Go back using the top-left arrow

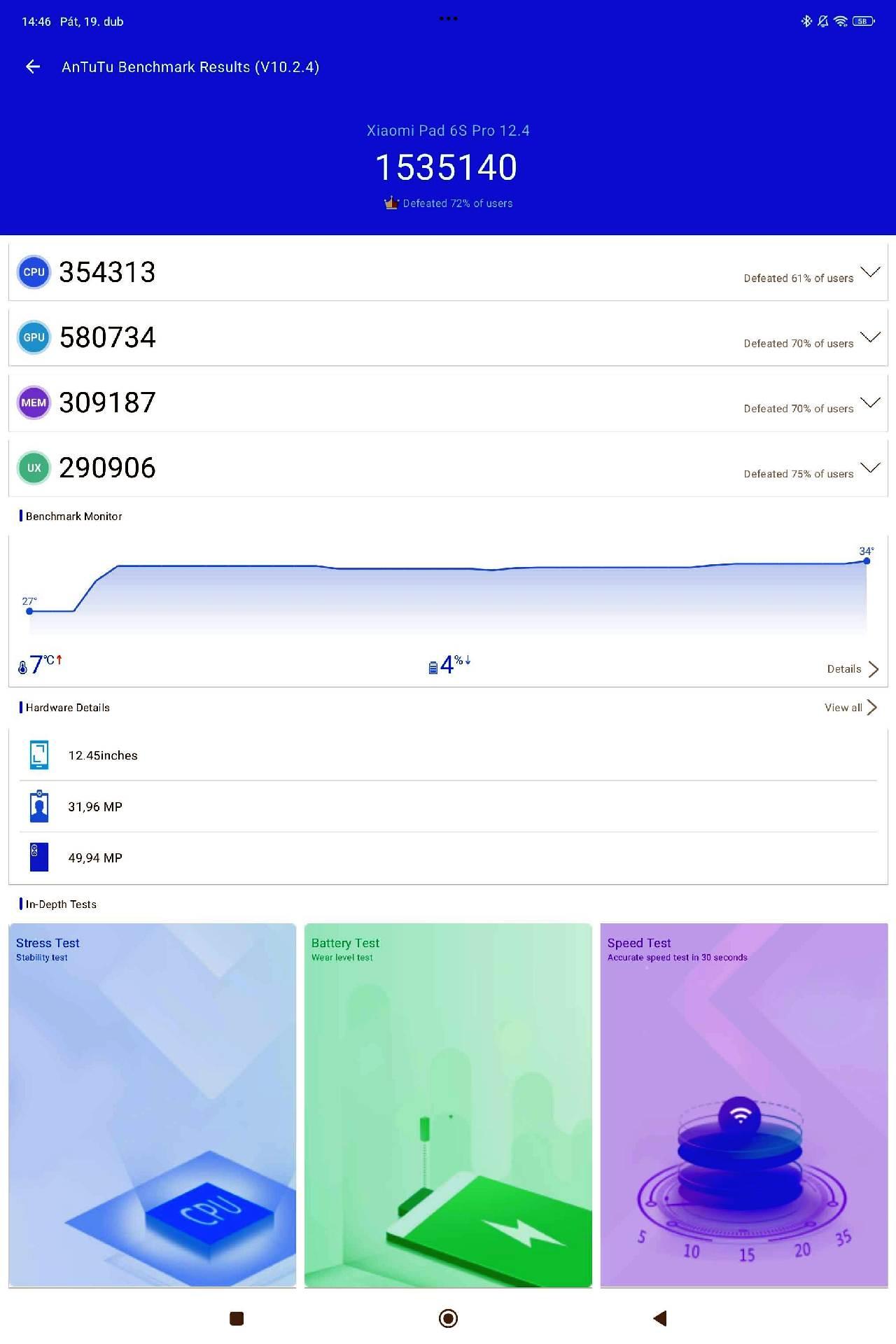click(33, 66)
